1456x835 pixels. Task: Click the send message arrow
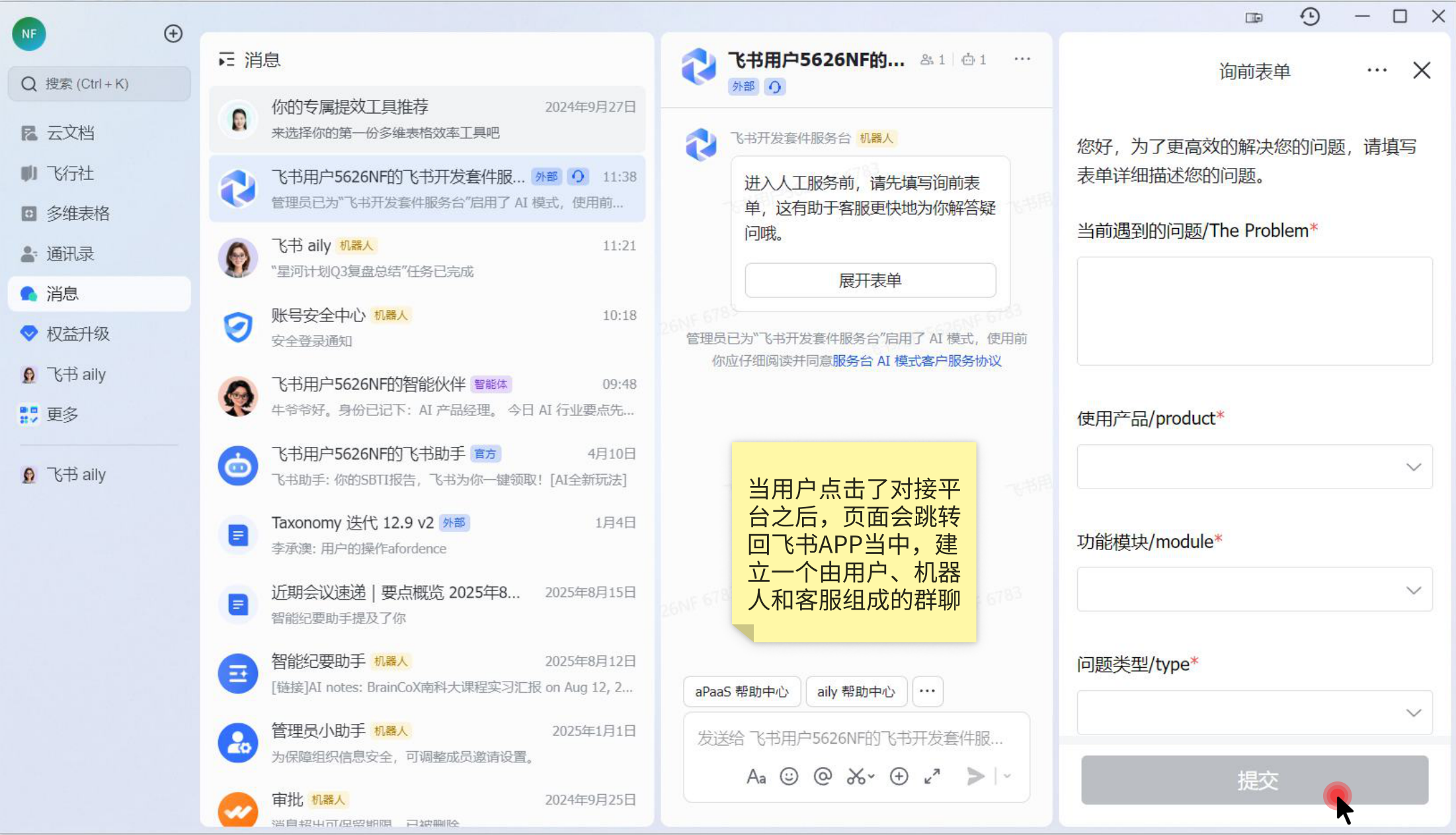(976, 777)
